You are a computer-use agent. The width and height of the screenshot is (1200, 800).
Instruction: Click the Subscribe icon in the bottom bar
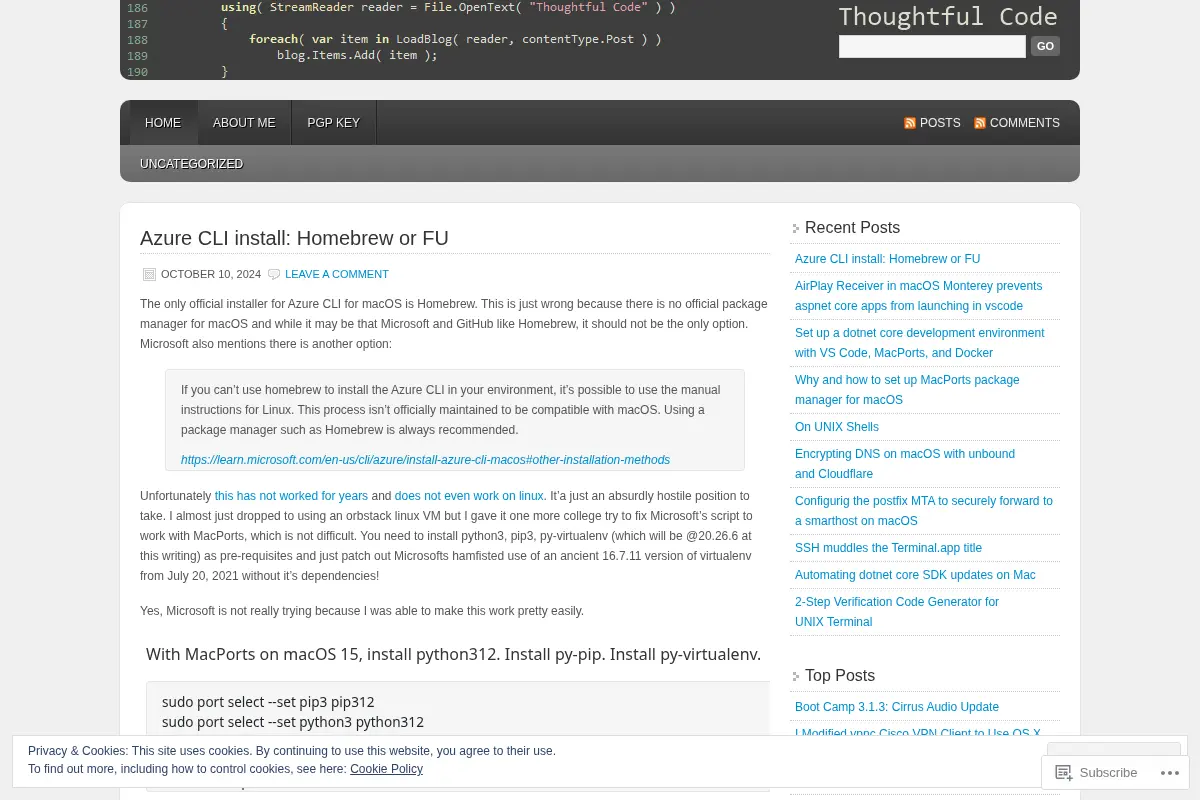(1064, 772)
